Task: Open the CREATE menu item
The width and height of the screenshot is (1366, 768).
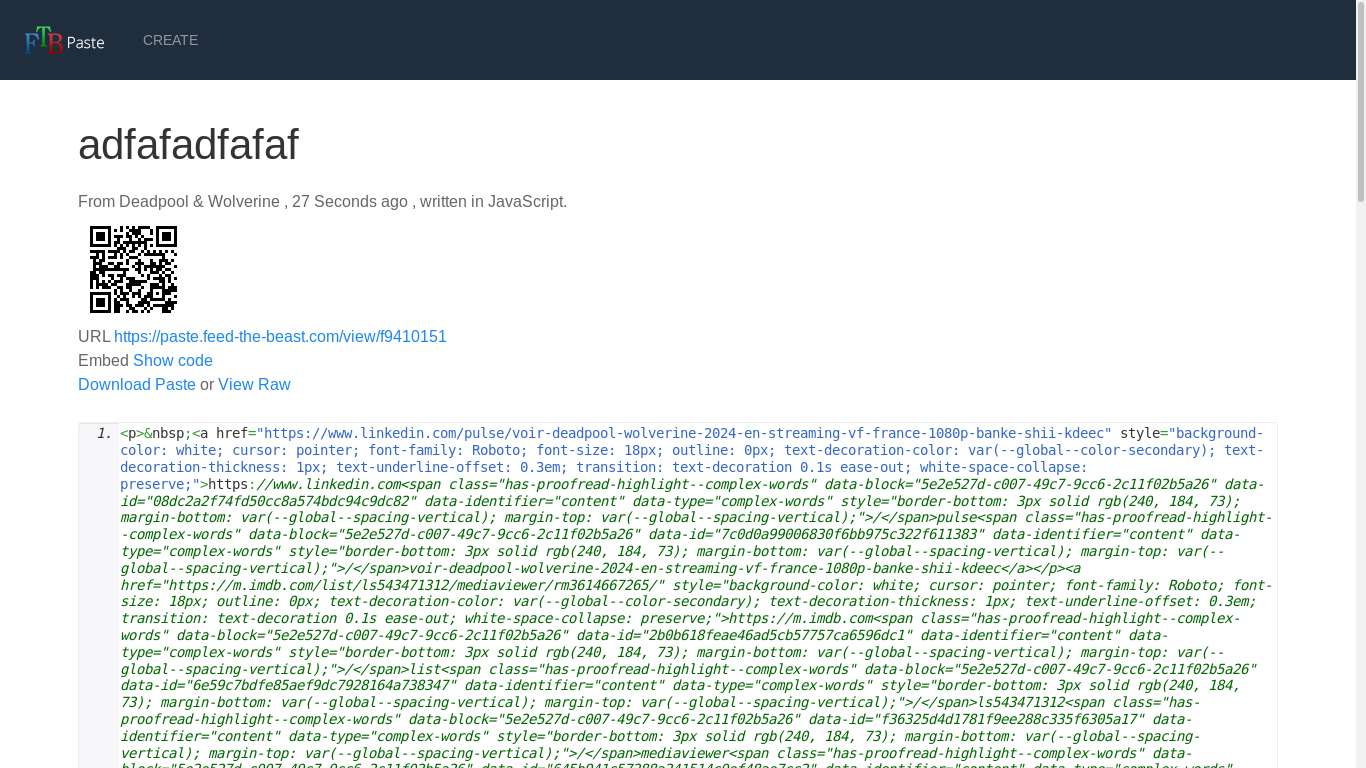Action: (x=170, y=40)
